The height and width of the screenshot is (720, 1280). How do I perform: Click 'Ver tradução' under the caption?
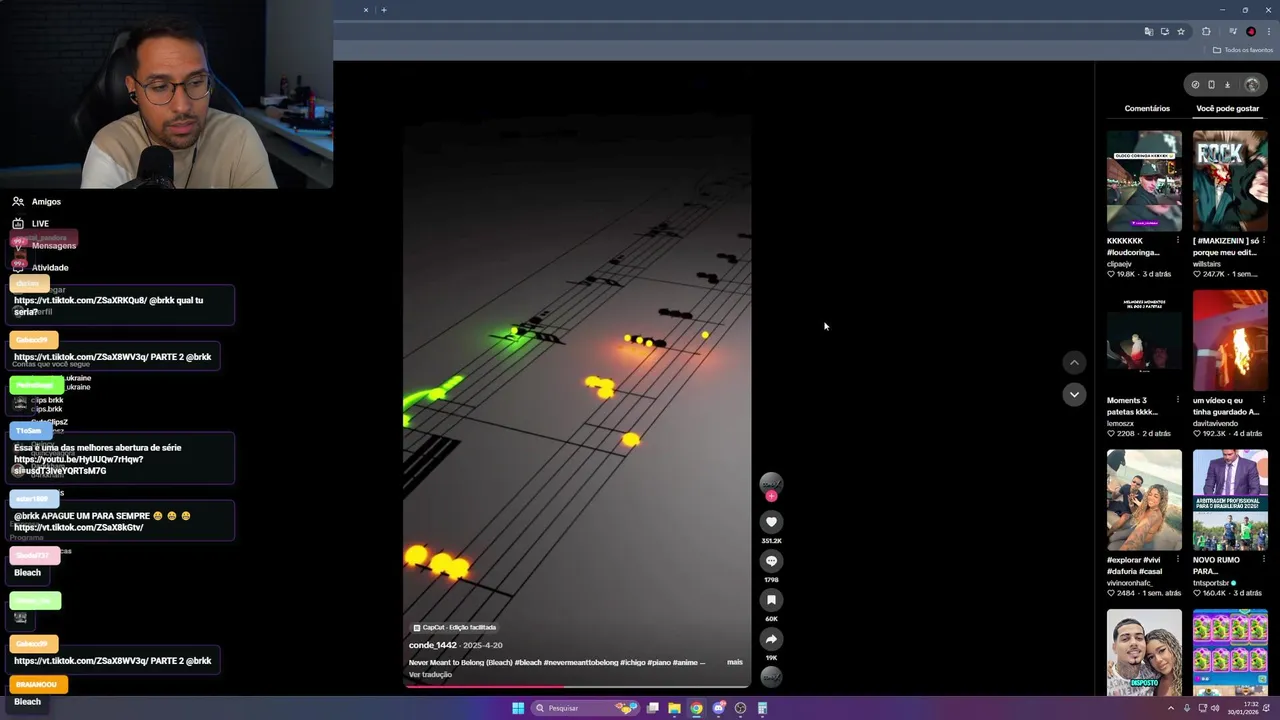(x=430, y=674)
